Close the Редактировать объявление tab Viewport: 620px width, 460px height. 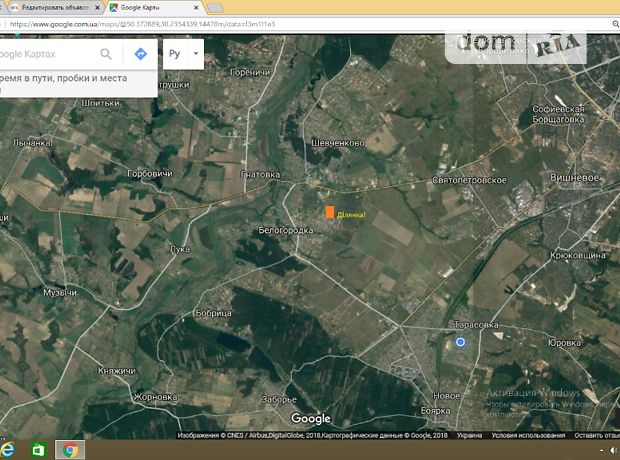(x=97, y=8)
